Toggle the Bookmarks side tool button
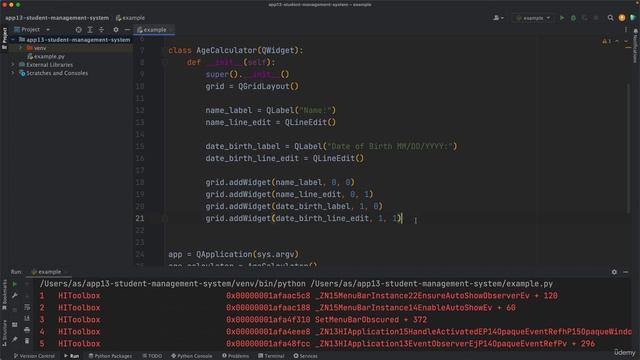Screen dimensions: 640x360 pyautogui.click(x=4, y=295)
